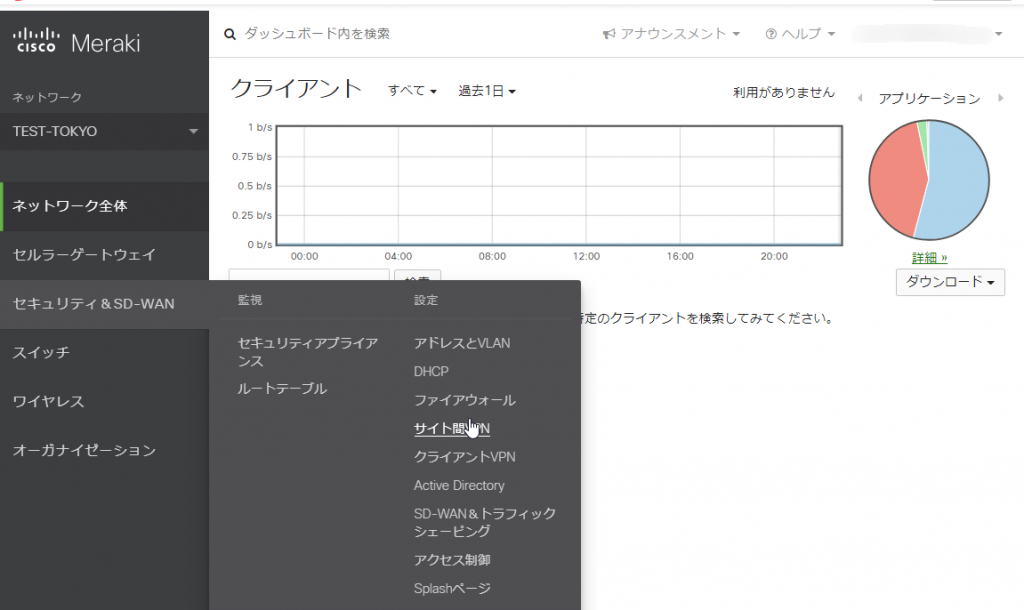Open the 過去1日 time range dropdown
The image size is (1024, 610).
pos(487,91)
